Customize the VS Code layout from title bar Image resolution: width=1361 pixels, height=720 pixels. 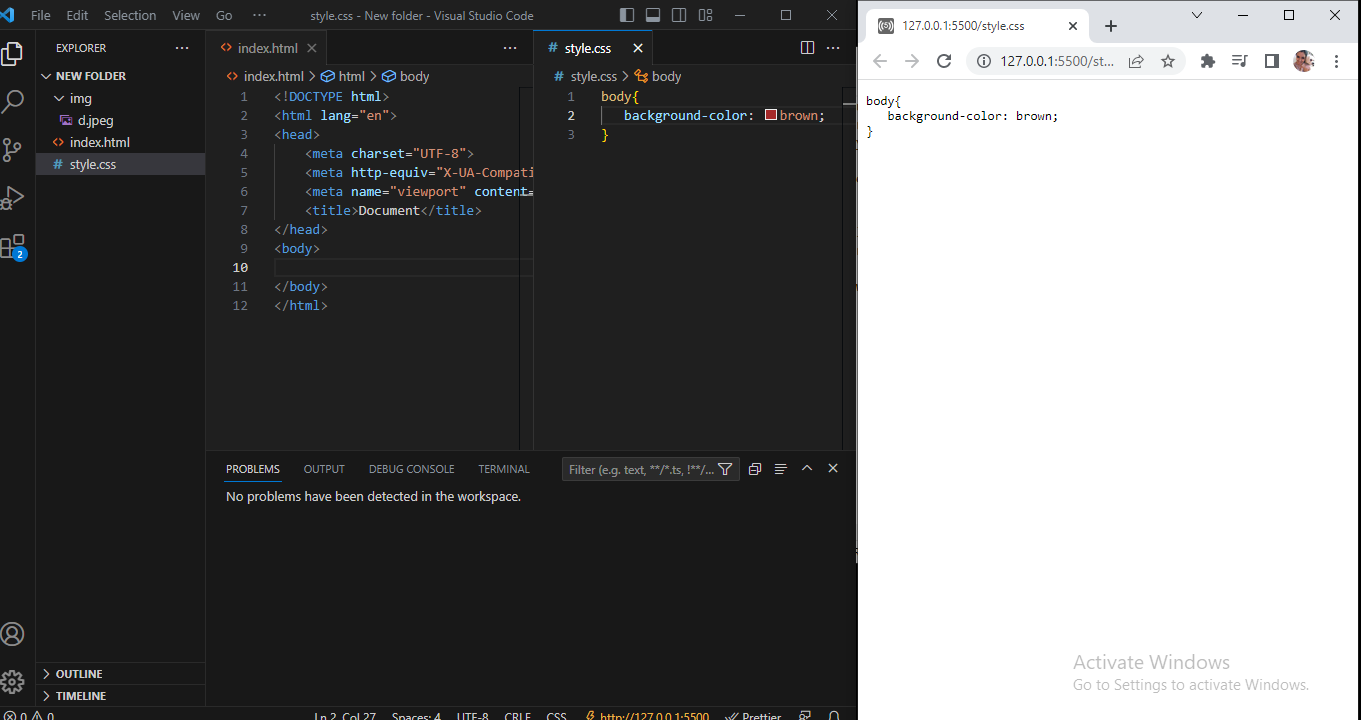pyautogui.click(x=706, y=15)
